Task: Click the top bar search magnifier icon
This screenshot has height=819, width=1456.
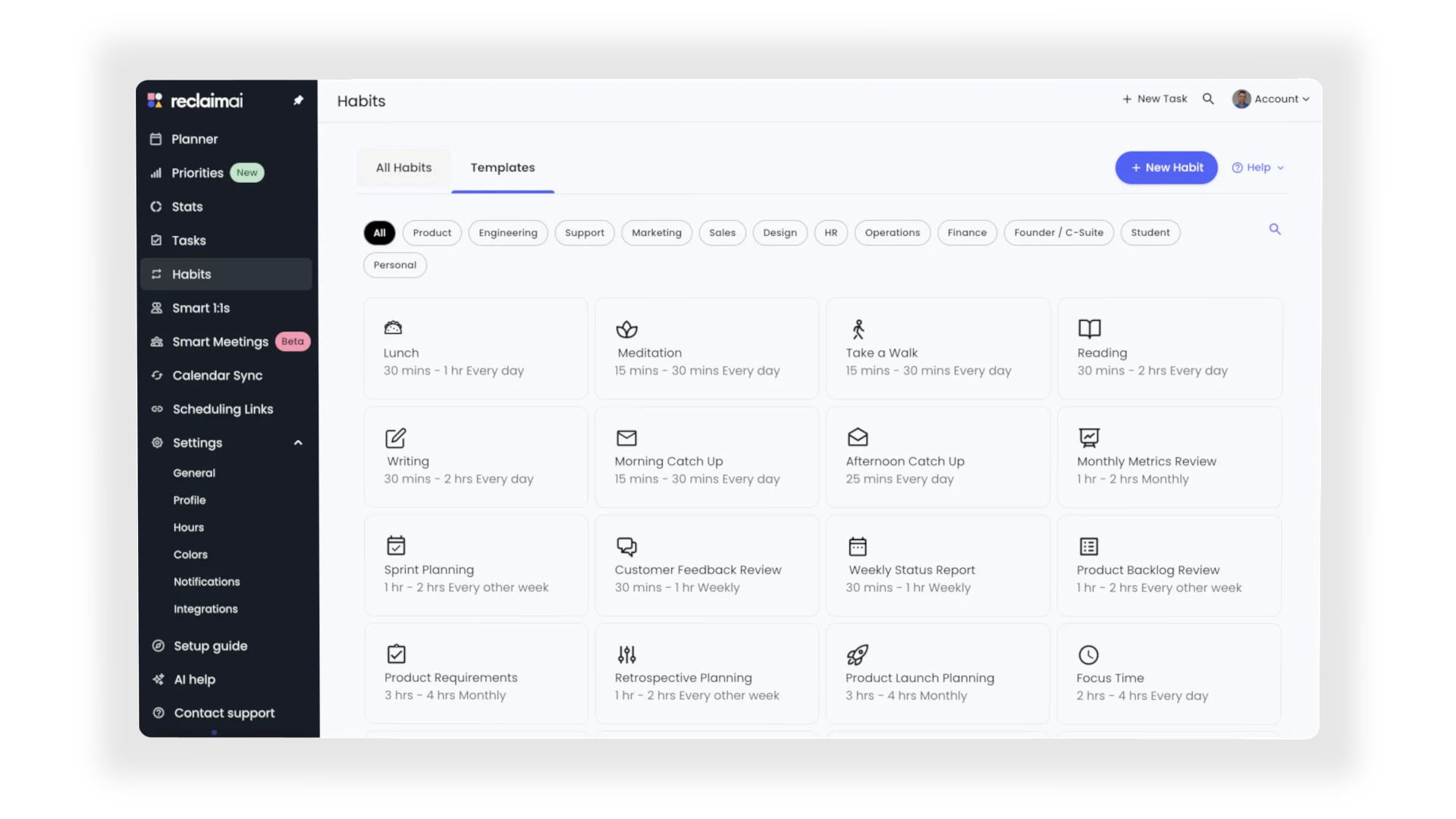Action: (1208, 99)
